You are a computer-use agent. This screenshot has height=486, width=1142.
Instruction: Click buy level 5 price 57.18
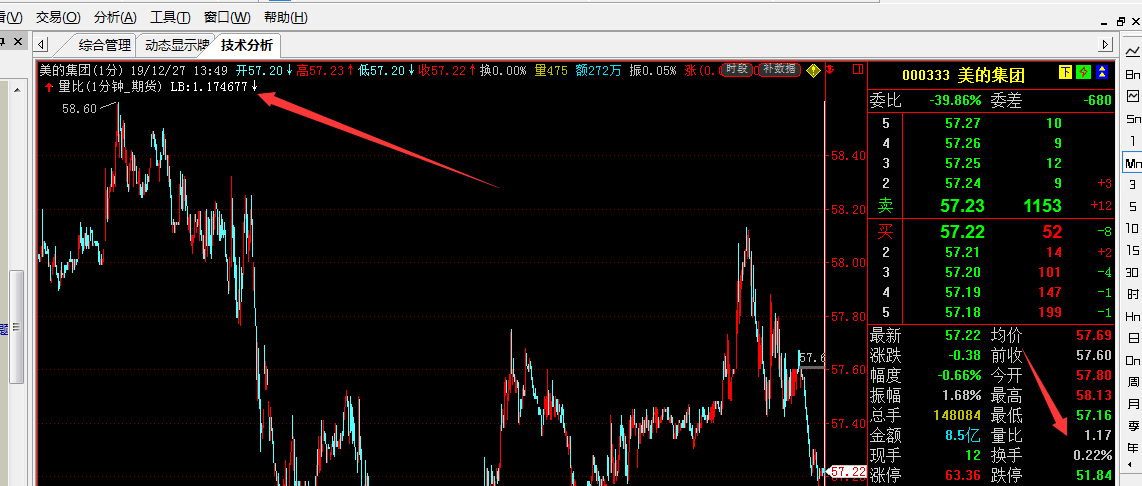coord(963,313)
